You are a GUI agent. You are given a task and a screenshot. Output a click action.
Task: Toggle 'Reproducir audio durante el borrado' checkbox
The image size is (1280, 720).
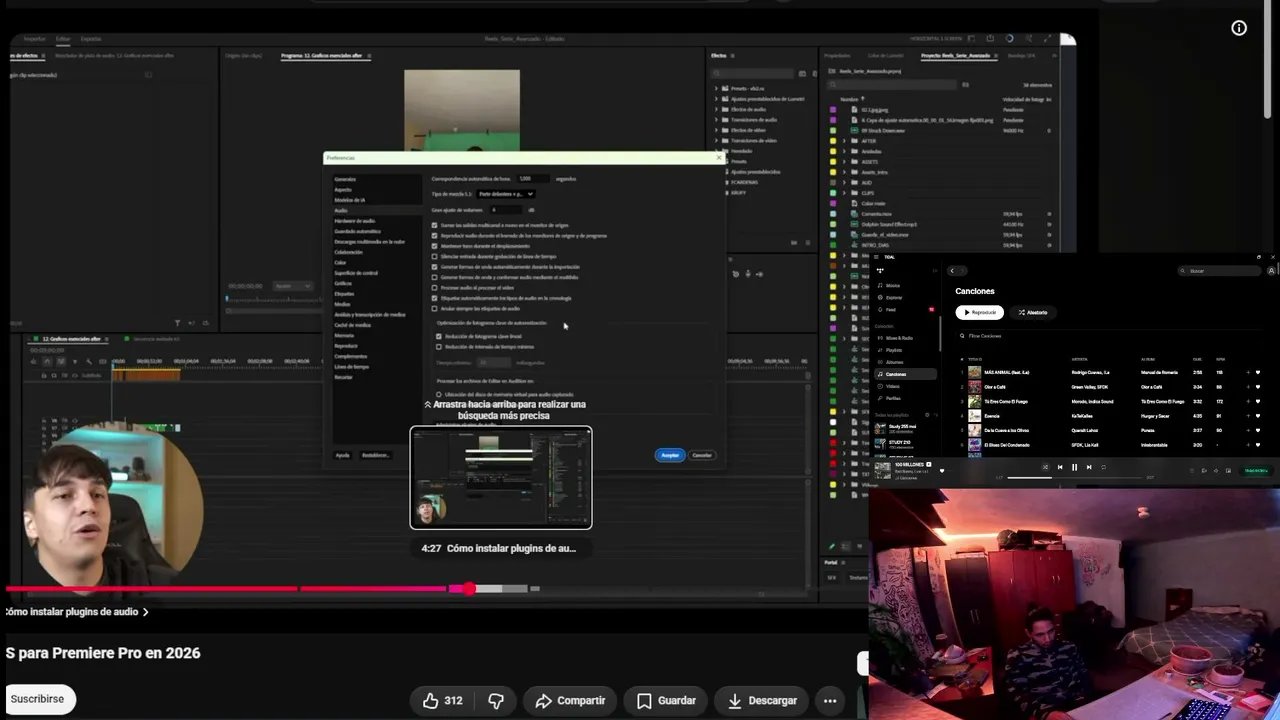[434, 236]
